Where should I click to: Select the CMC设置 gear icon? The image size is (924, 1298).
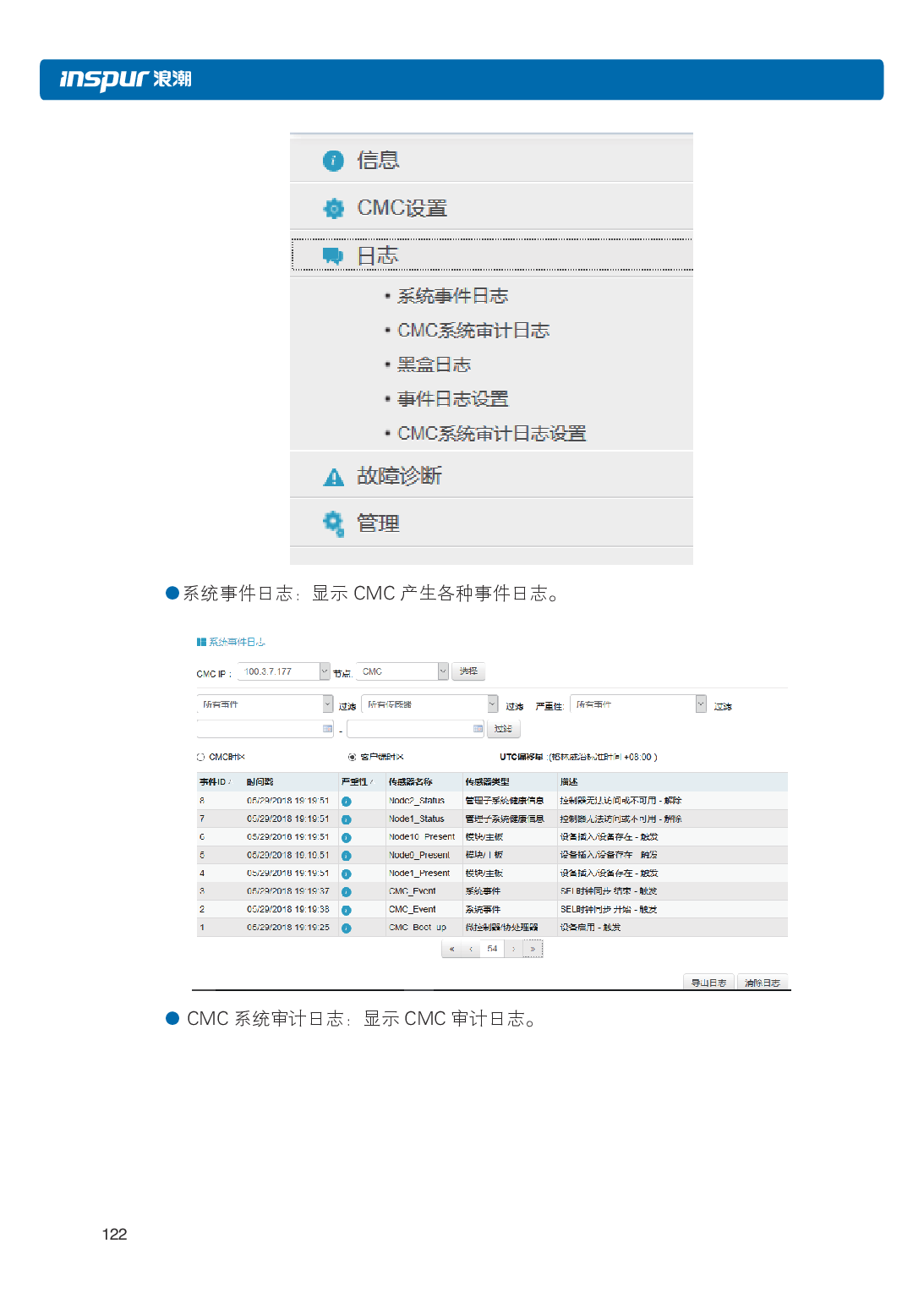point(333,208)
